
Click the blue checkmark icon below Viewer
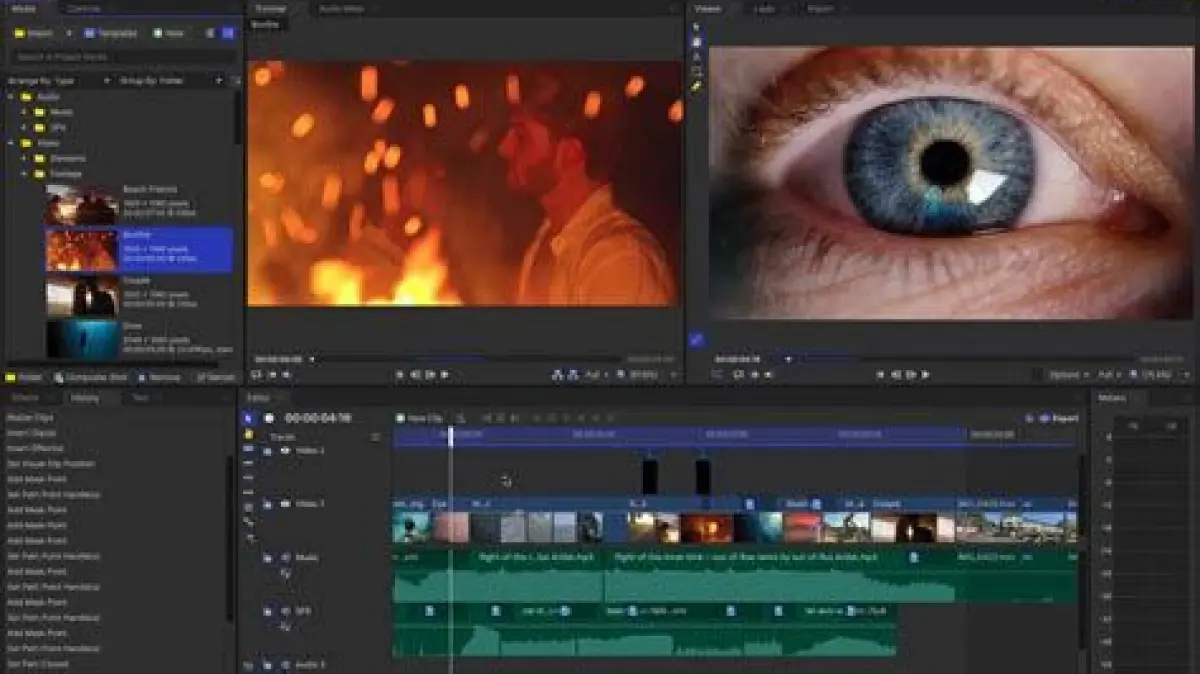pos(697,340)
